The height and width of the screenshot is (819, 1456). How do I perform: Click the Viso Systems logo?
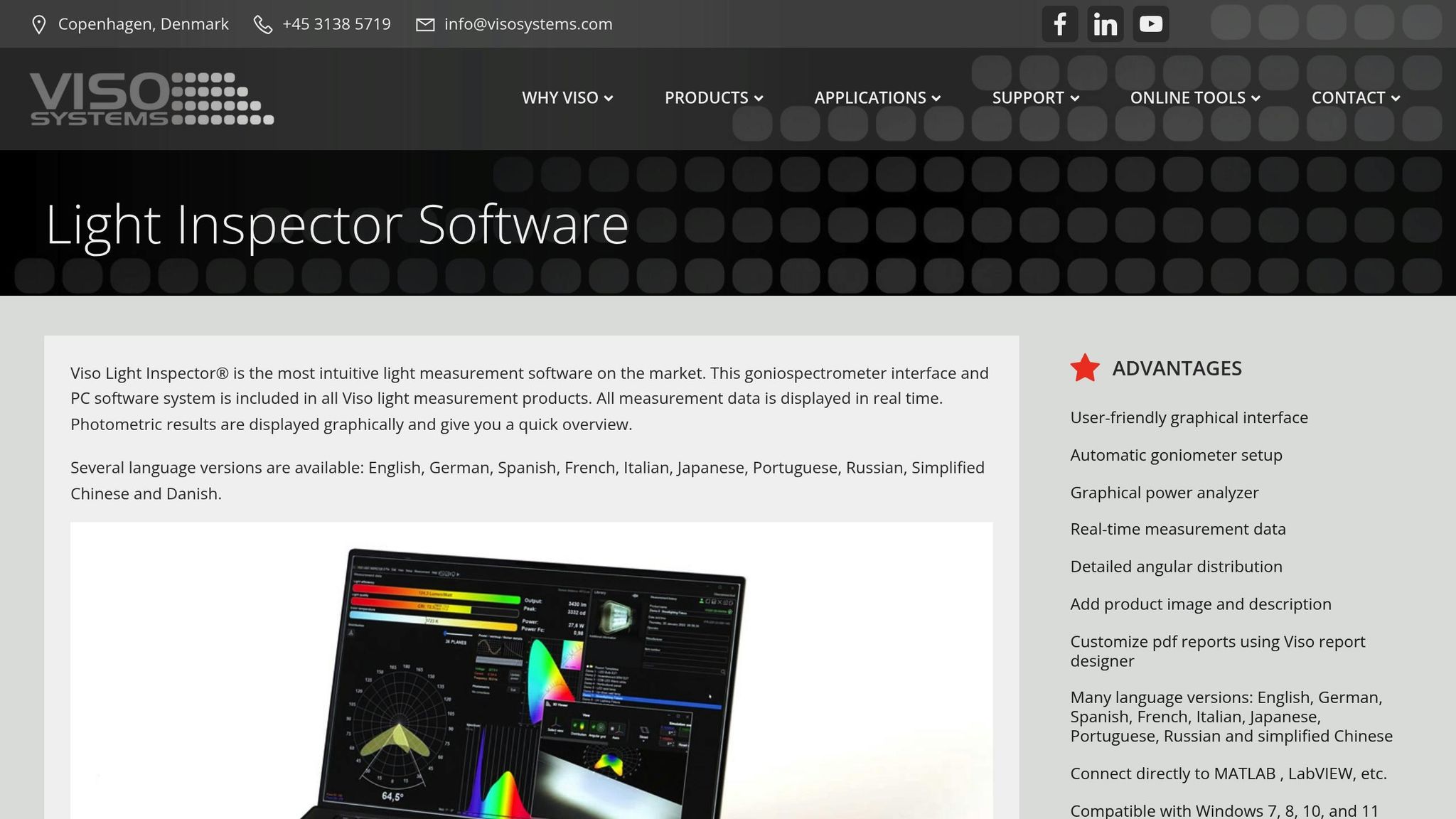(152, 98)
